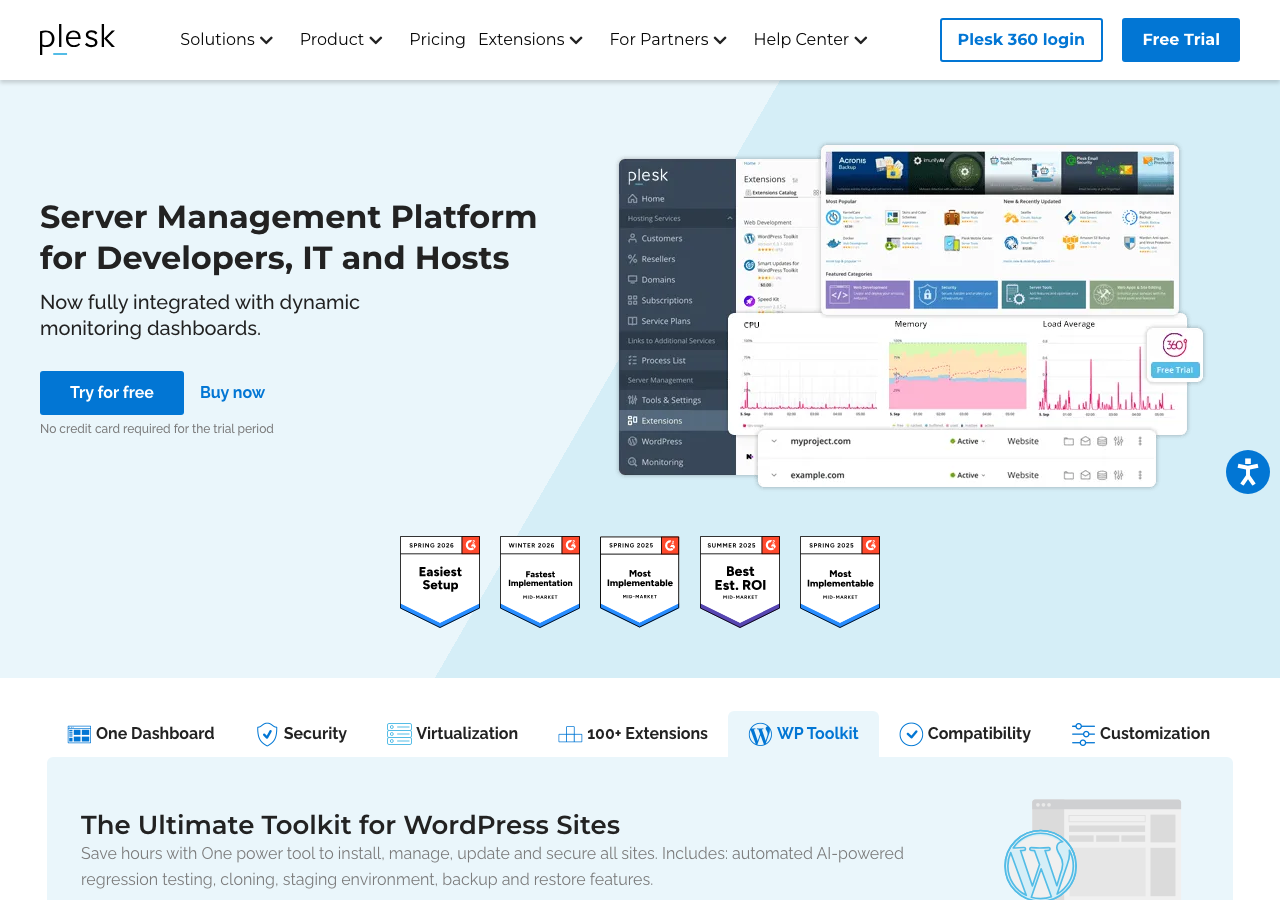Viewport: 1280px width, 900px height.
Task: Open the Customization tab
Action: pos(1141,734)
